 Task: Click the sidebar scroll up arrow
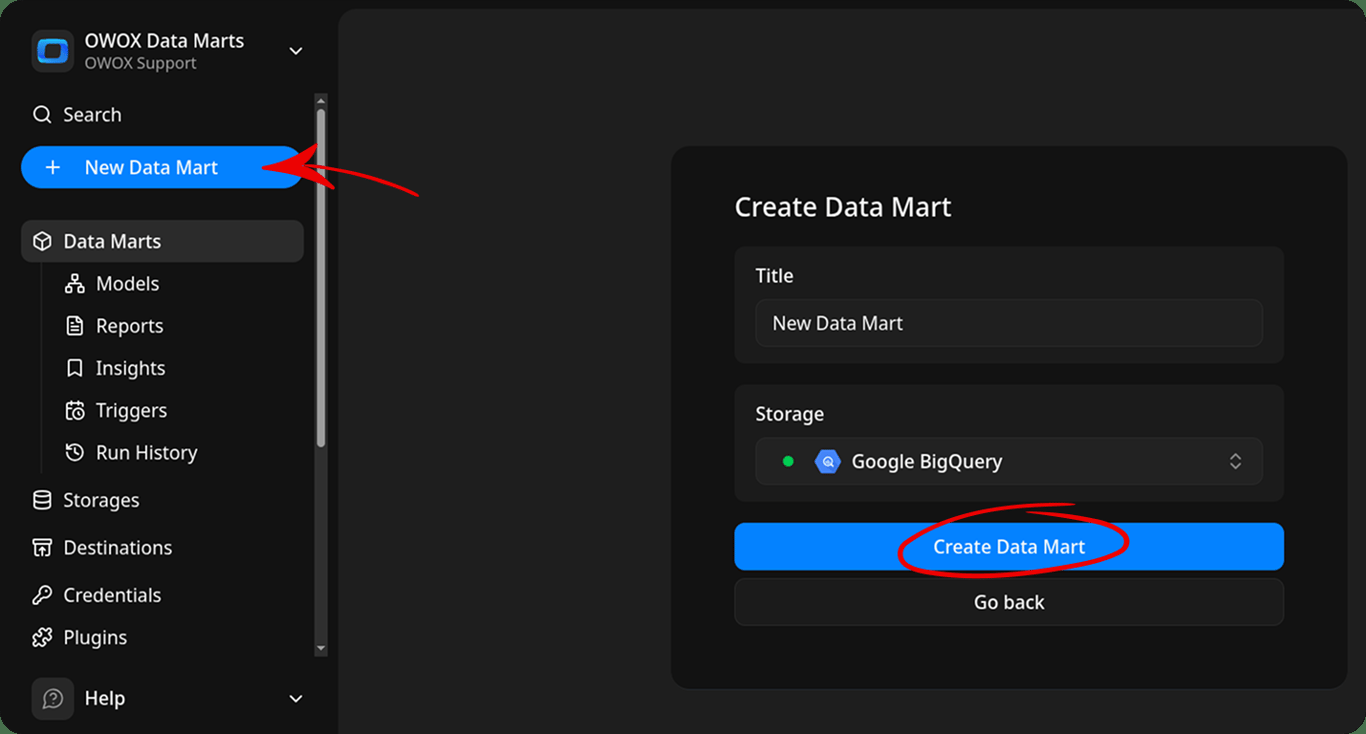tap(321, 100)
